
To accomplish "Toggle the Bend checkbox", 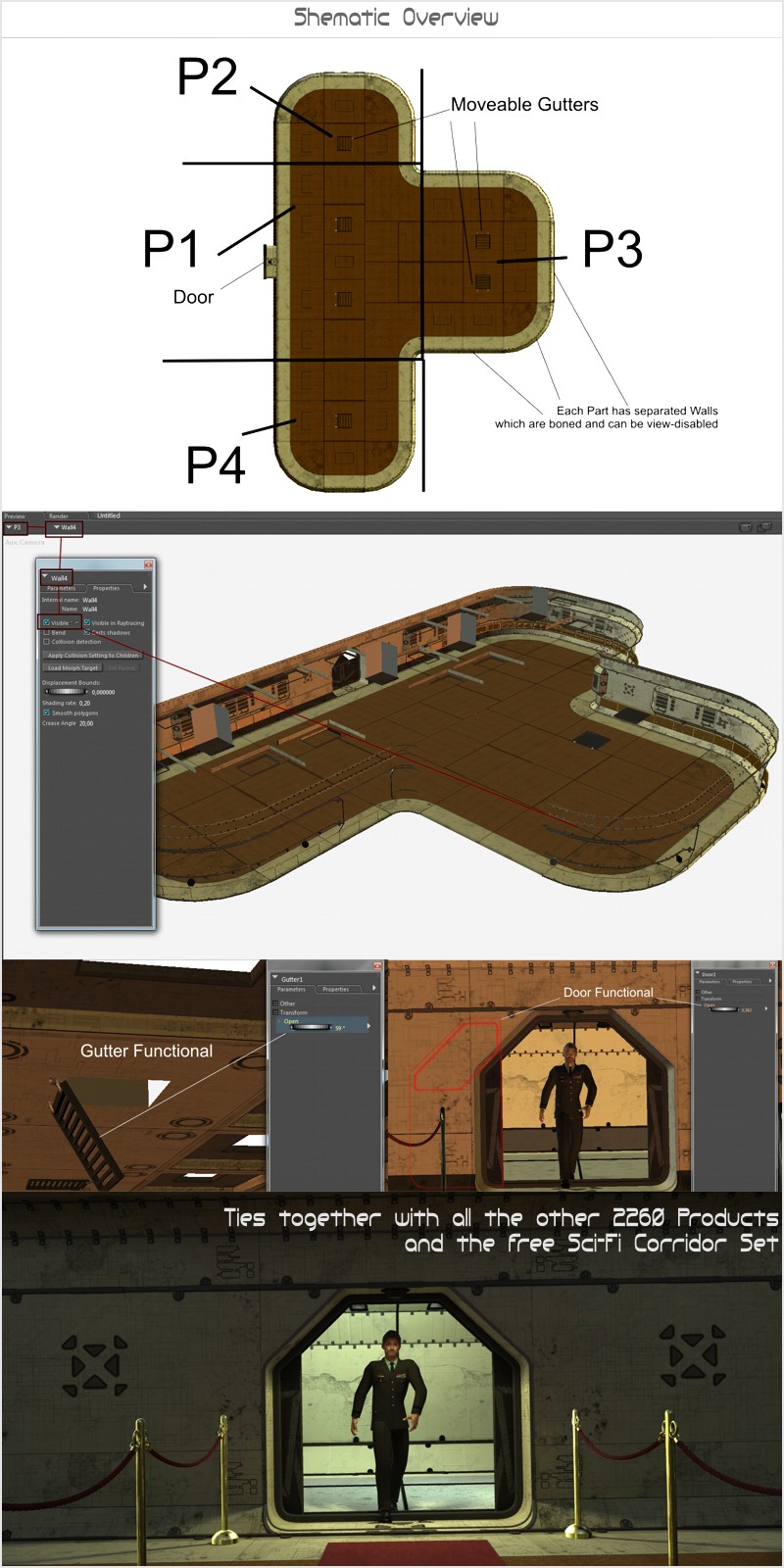I will coord(46,632).
